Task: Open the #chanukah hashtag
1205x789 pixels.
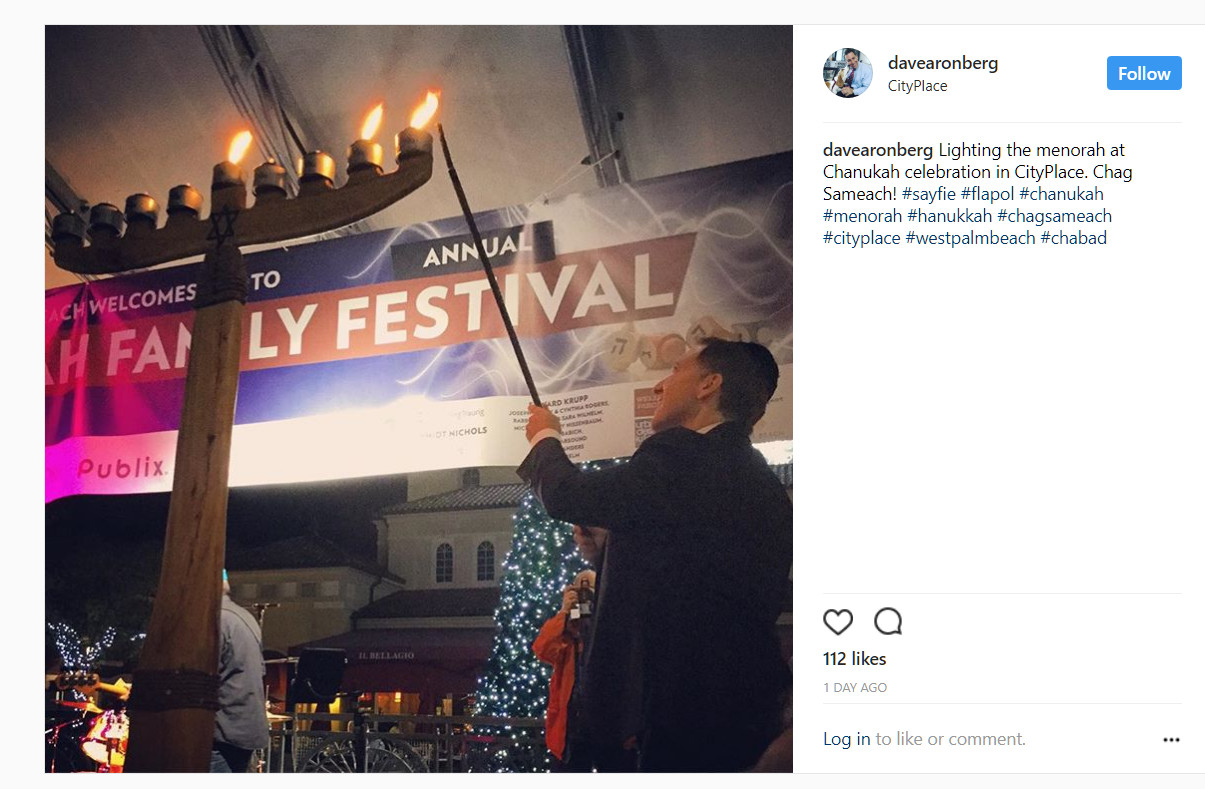Action: 1061,194
